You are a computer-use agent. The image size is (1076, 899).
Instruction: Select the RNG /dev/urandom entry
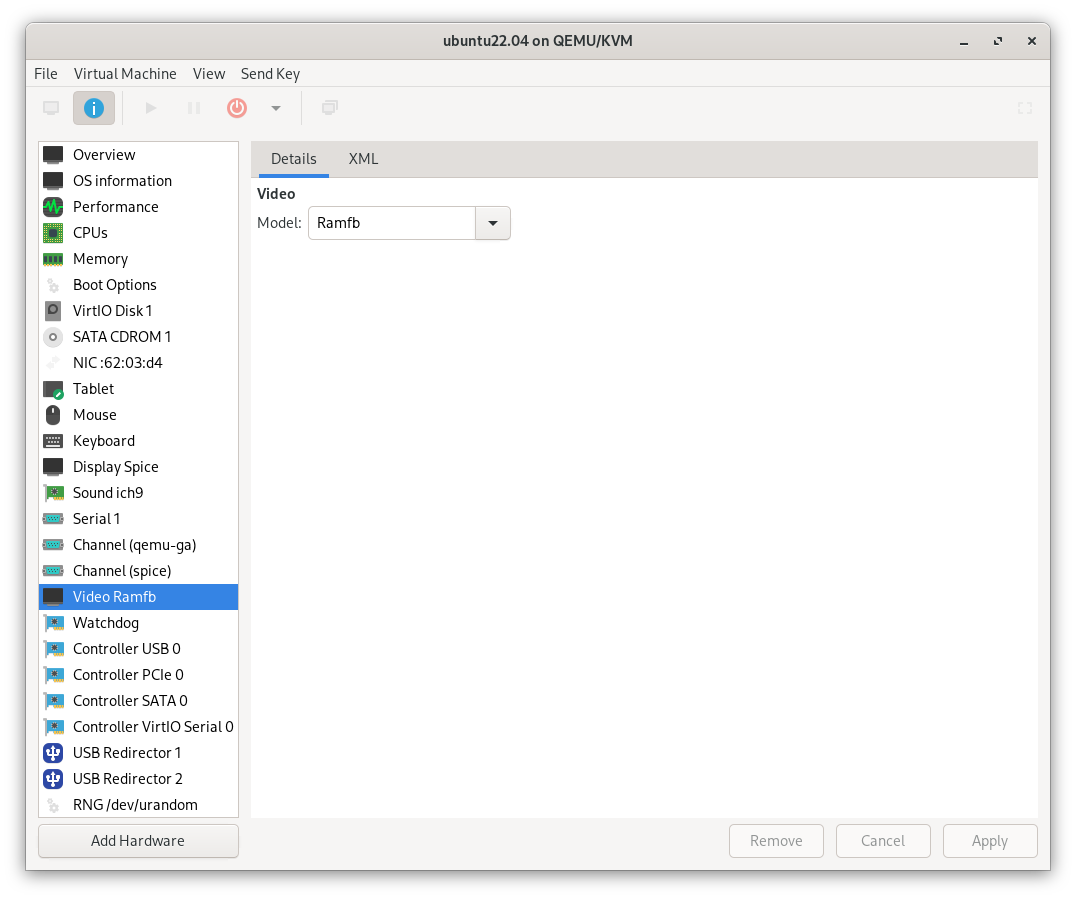(x=139, y=805)
